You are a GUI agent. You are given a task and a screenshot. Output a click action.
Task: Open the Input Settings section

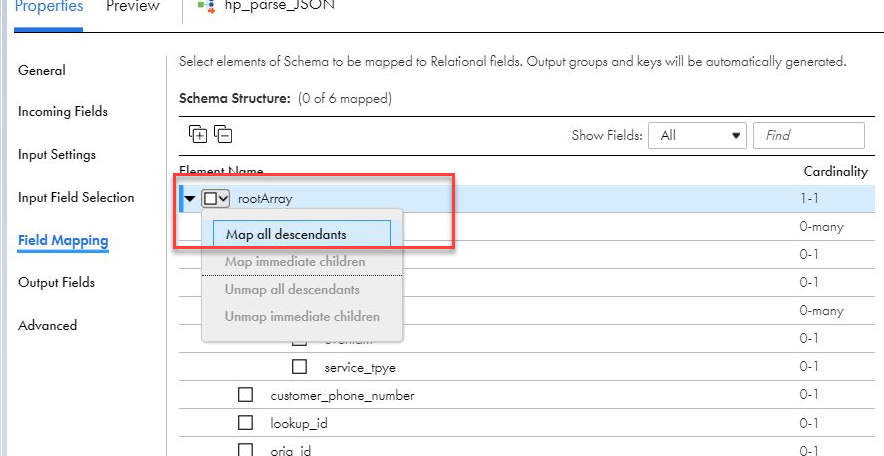click(57, 155)
